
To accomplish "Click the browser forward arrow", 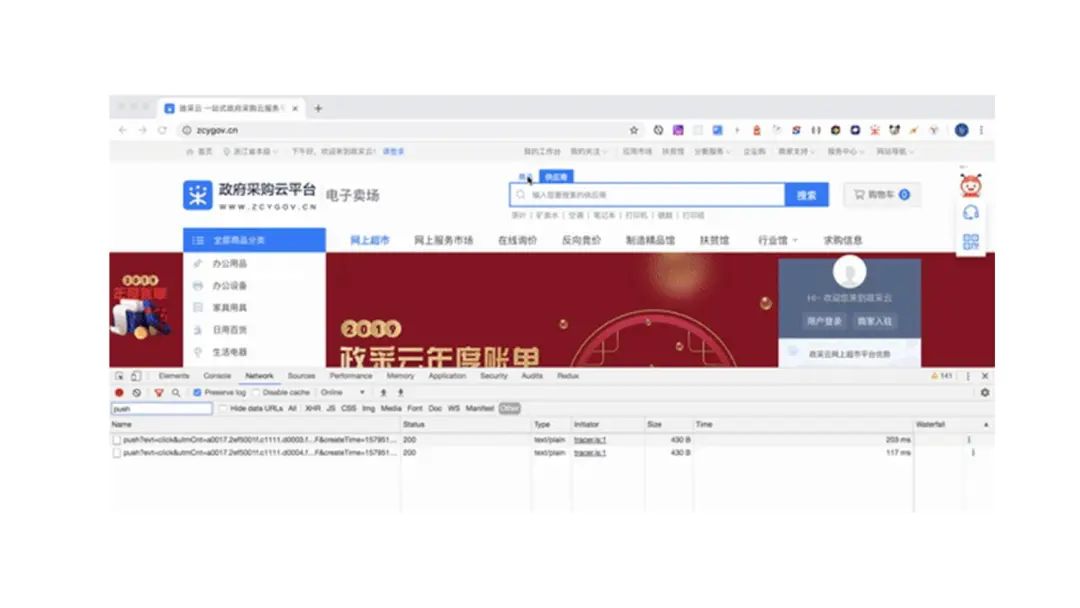I will 143,130.
